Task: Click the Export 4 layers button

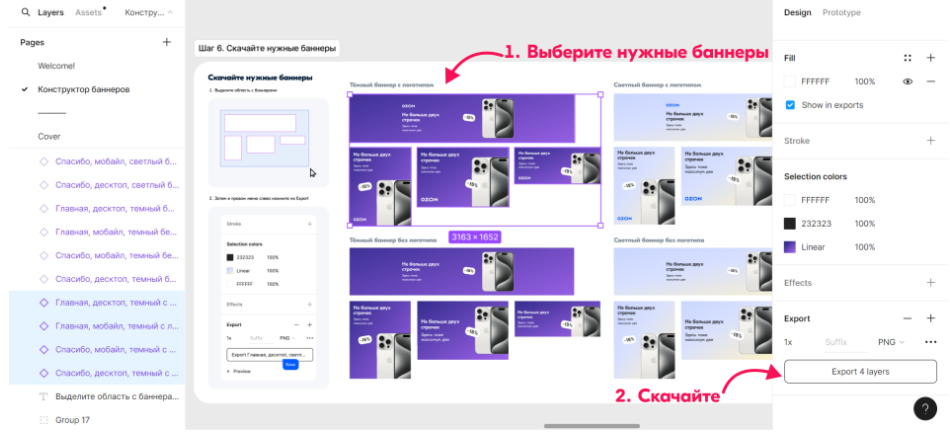Action: point(860,372)
